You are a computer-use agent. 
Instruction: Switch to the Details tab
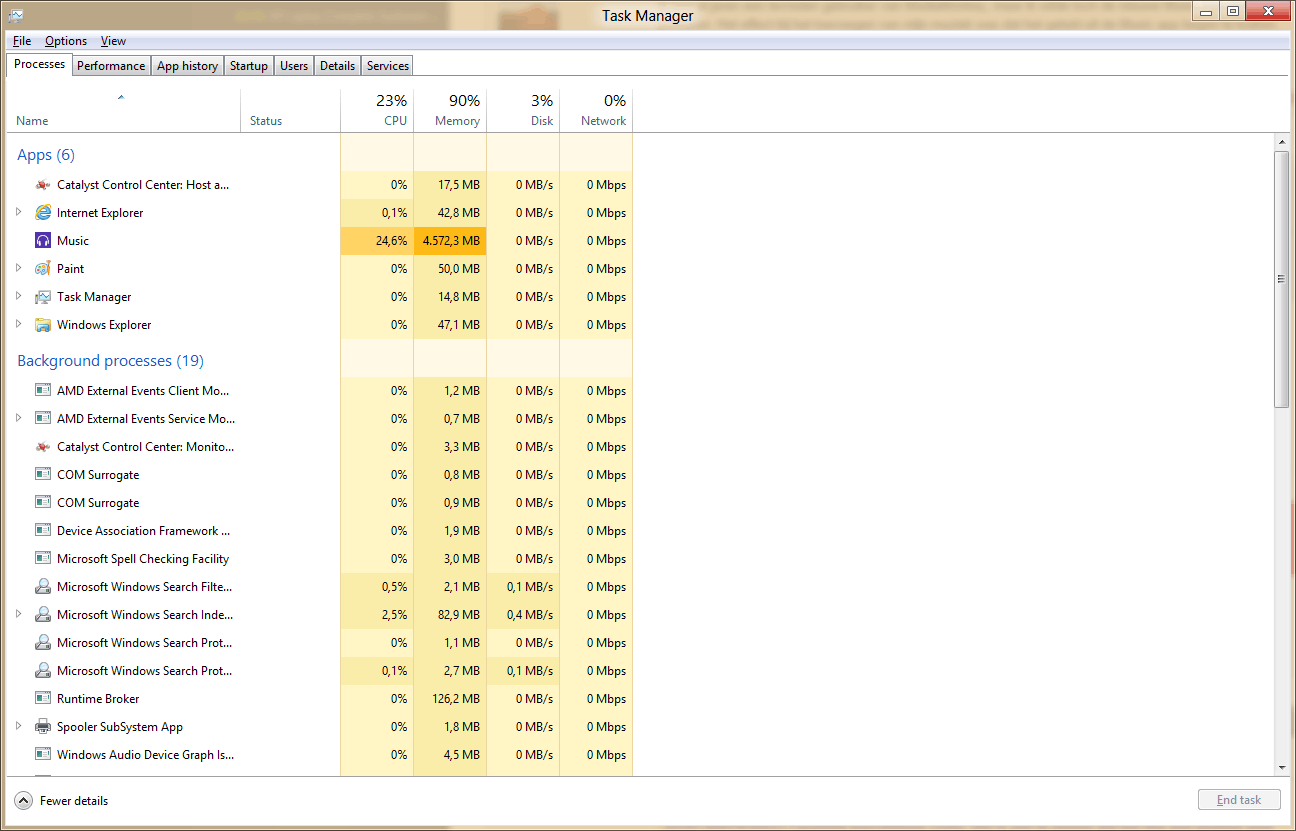click(337, 66)
